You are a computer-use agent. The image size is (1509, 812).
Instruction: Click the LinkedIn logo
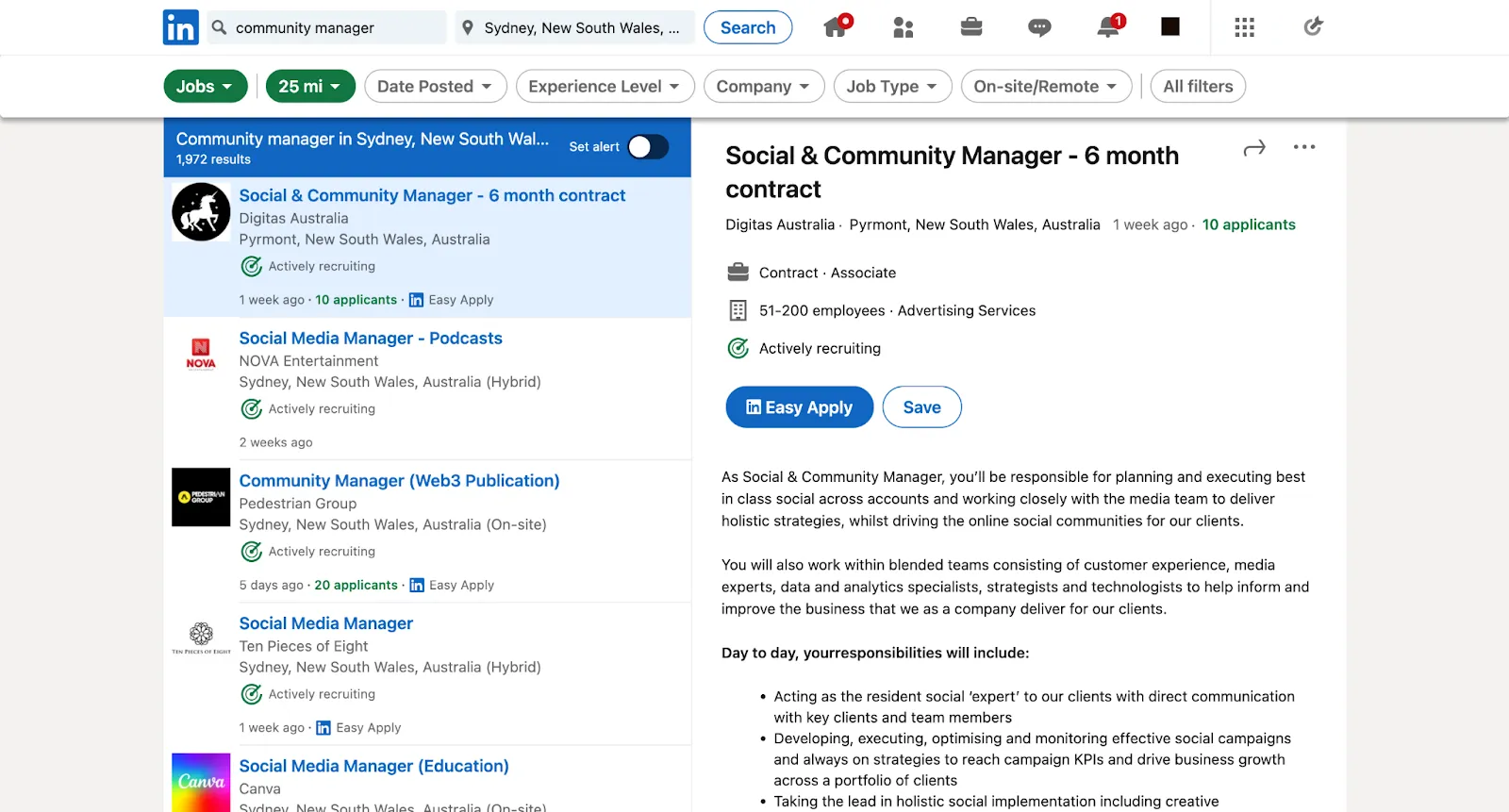(x=180, y=27)
